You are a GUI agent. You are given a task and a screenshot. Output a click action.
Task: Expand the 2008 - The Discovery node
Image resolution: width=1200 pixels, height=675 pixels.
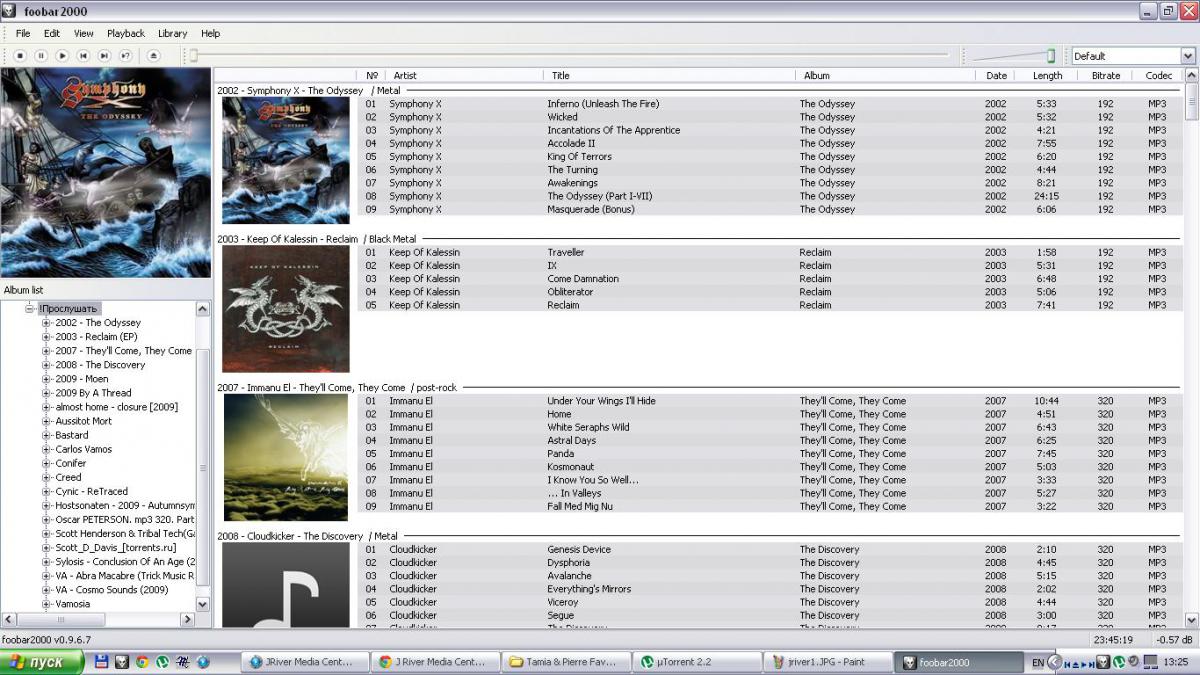[x=46, y=365]
